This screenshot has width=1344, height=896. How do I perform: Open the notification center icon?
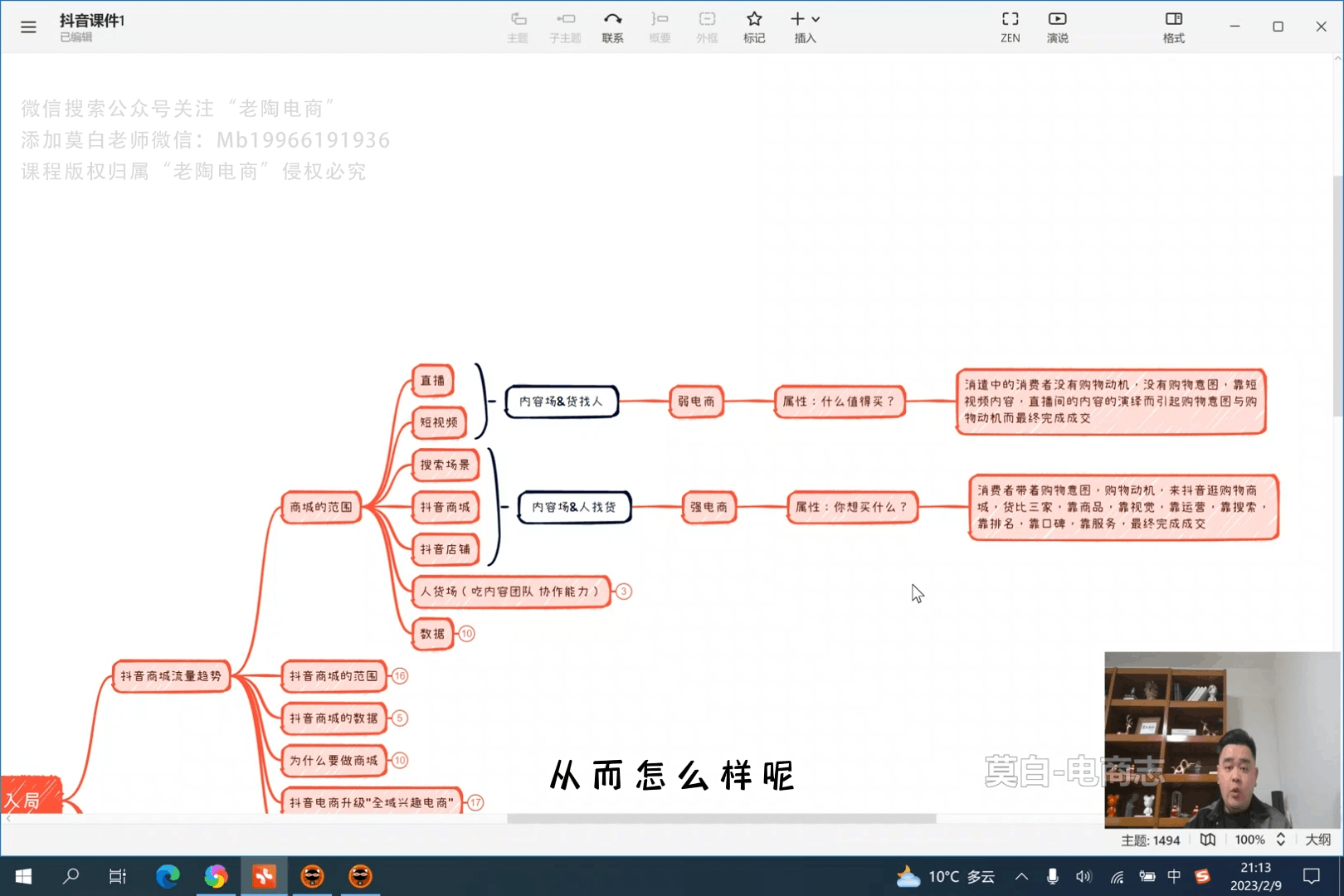(1312, 876)
